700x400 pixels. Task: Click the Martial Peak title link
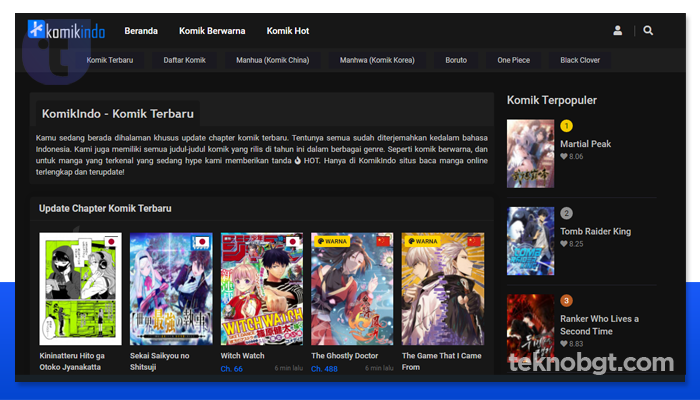pyautogui.click(x=585, y=144)
